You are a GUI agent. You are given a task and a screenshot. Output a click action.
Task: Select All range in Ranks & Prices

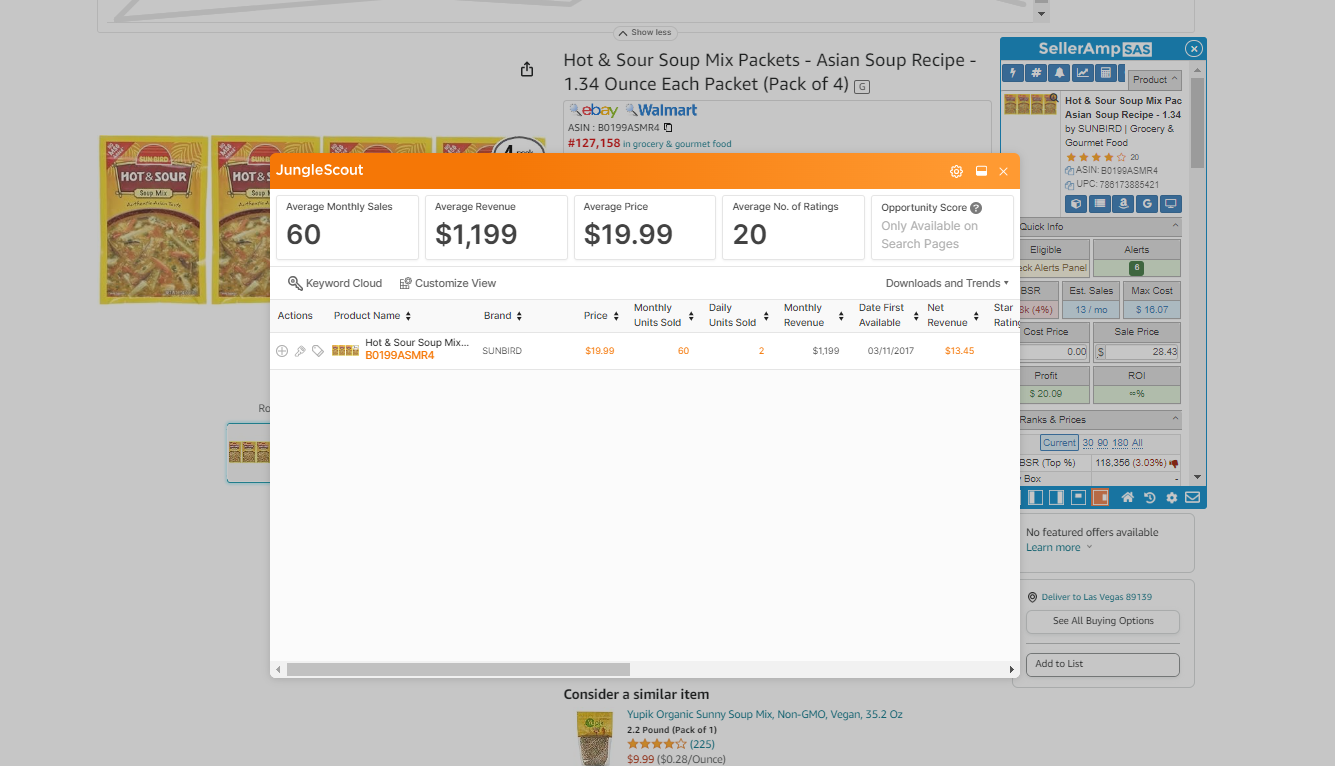click(1137, 443)
